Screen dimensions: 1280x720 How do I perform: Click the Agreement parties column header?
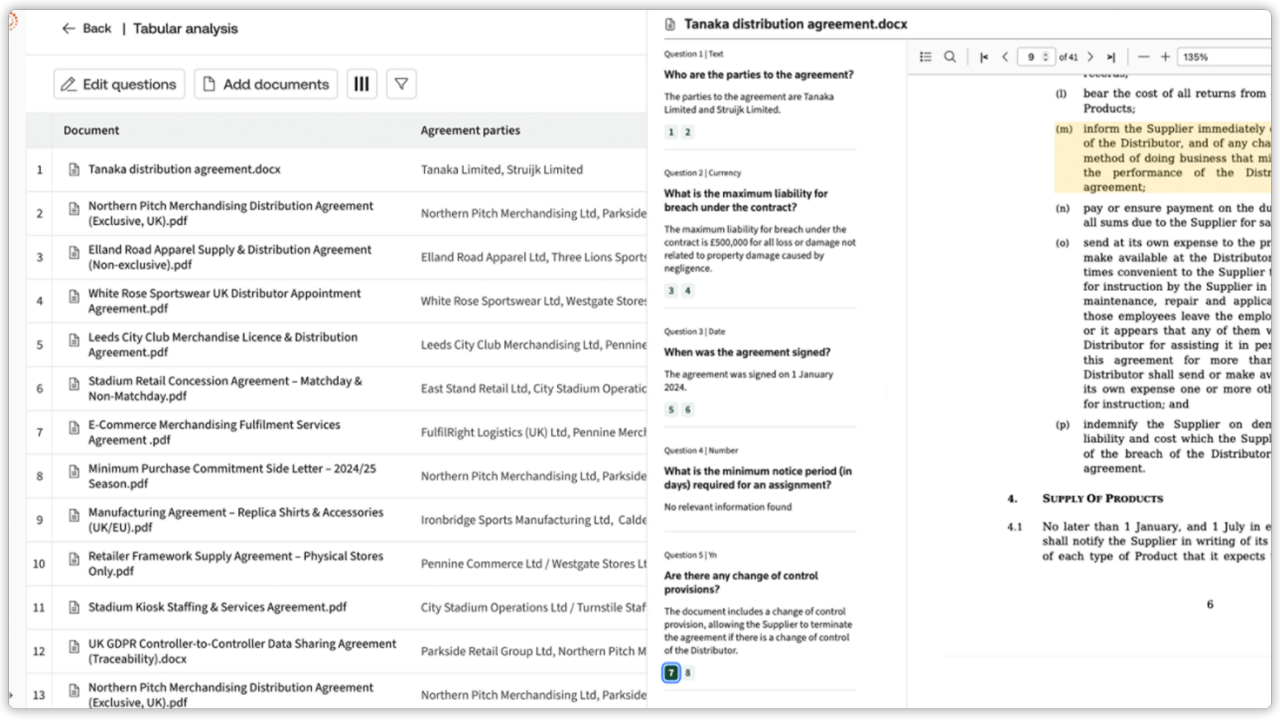(x=470, y=130)
